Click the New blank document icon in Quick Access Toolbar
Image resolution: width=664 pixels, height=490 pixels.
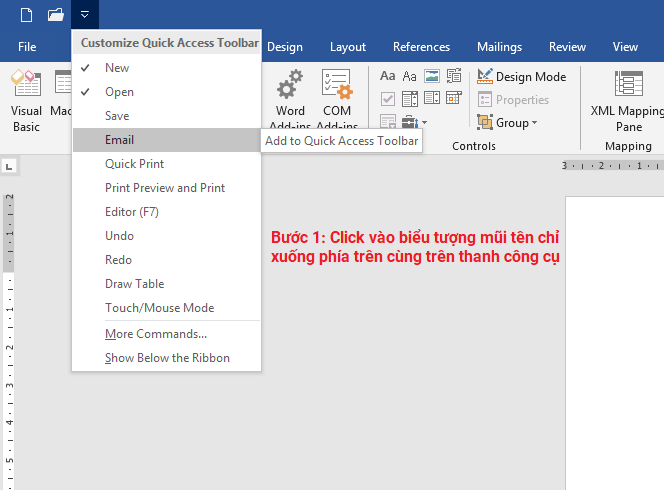tap(26, 15)
